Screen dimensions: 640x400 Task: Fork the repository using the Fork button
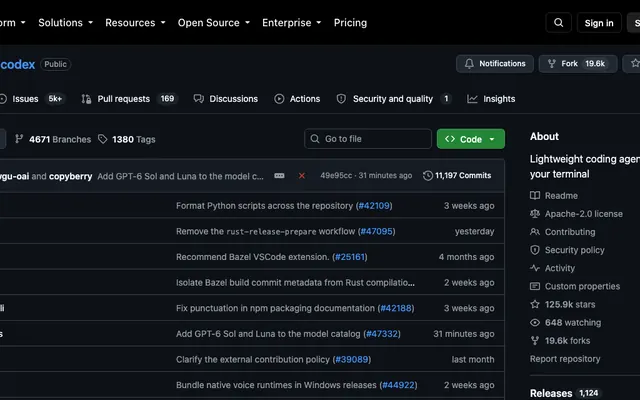pos(578,64)
